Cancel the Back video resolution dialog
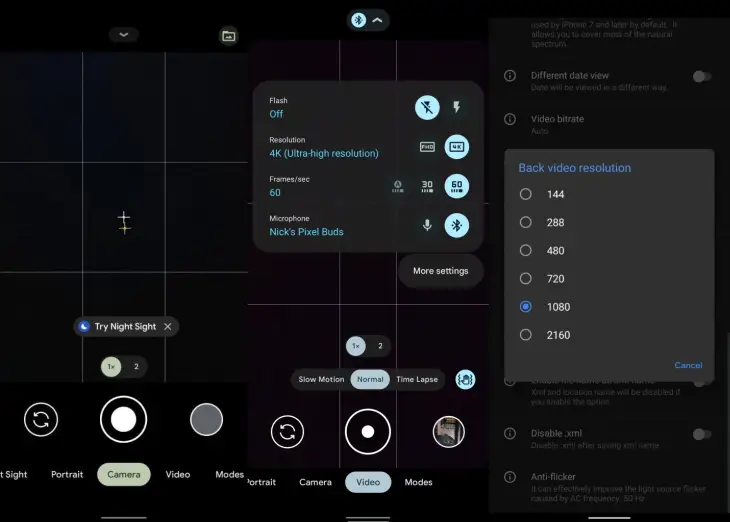The width and height of the screenshot is (730, 522). pos(688,365)
